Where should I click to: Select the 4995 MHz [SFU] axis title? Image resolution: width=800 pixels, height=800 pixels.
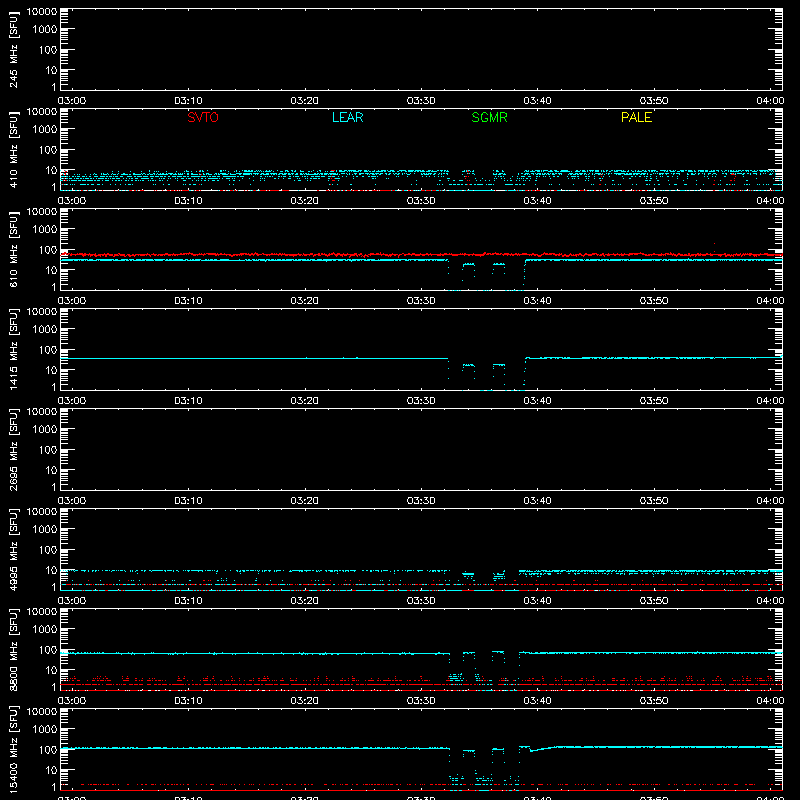click(13, 549)
